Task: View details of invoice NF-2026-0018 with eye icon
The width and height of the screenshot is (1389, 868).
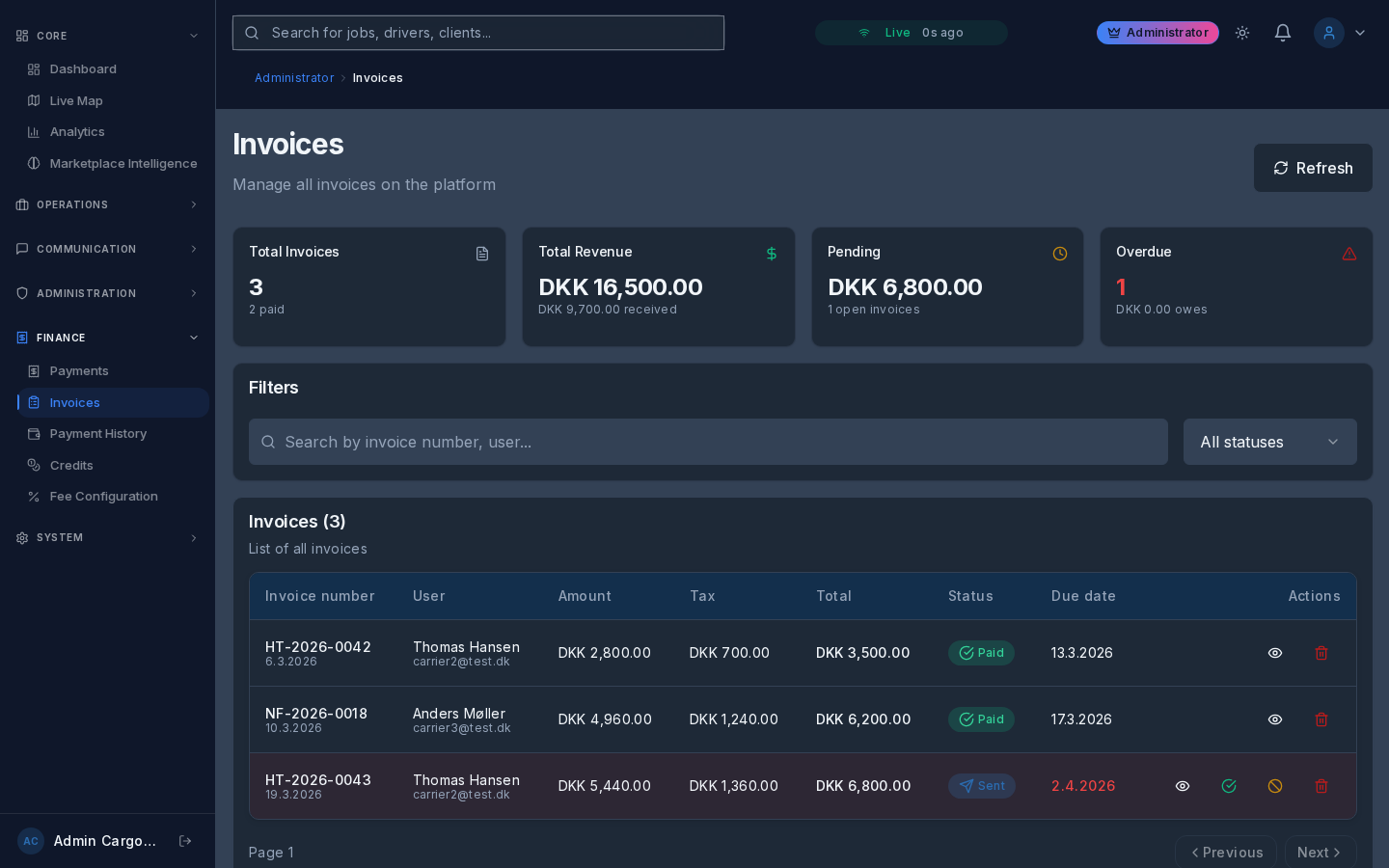Action: tap(1275, 719)
